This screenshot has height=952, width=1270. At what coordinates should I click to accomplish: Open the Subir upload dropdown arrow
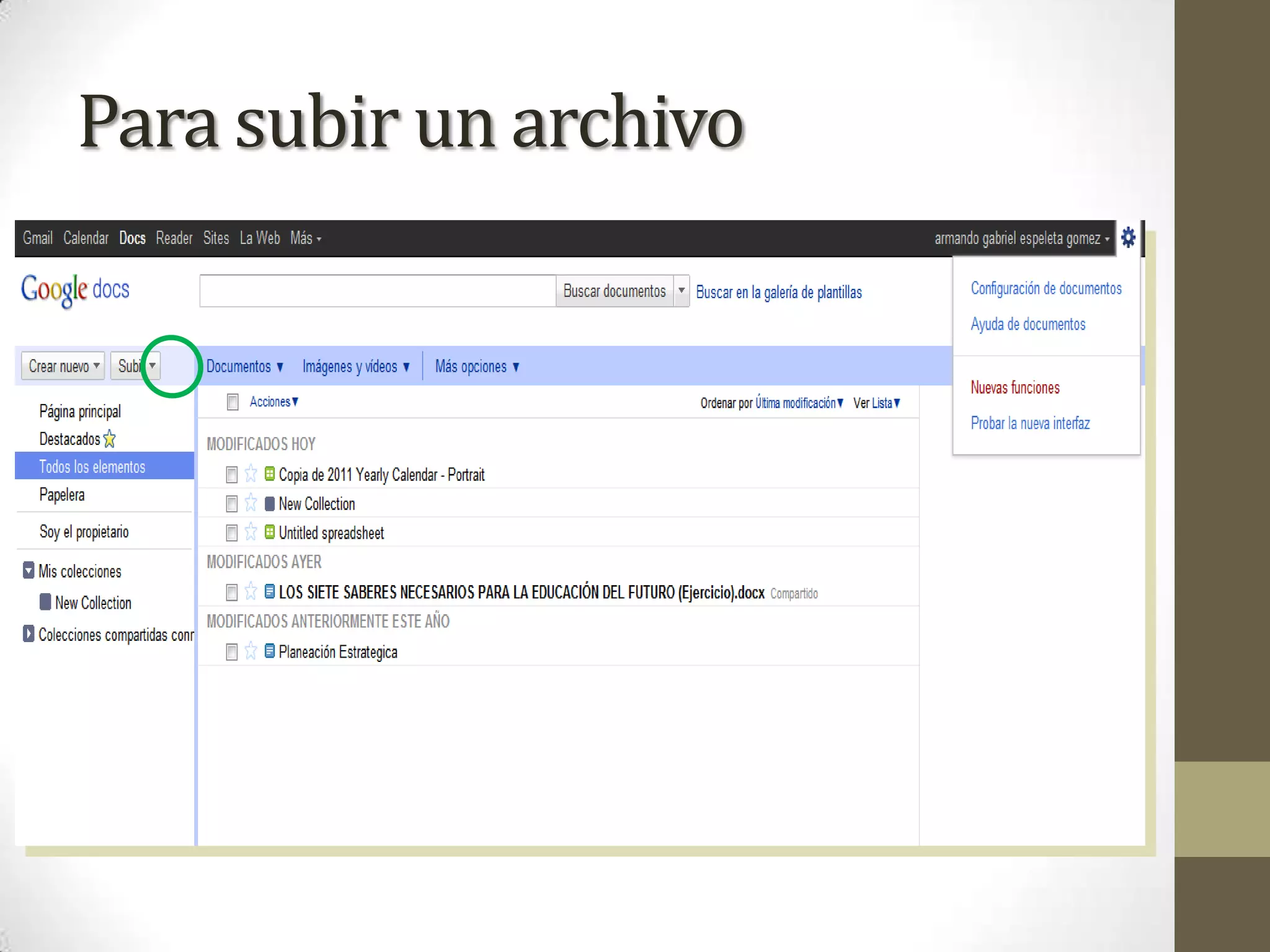pos(152,366)
